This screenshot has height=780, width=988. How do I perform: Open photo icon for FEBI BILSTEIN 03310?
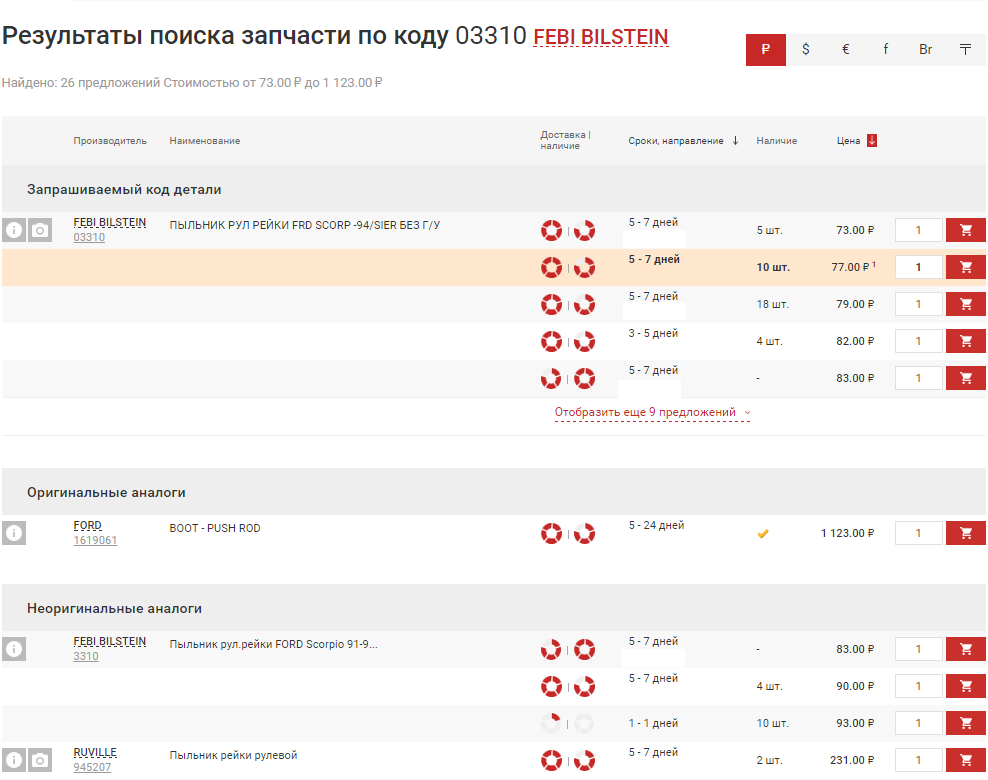(x=40, y=230)
